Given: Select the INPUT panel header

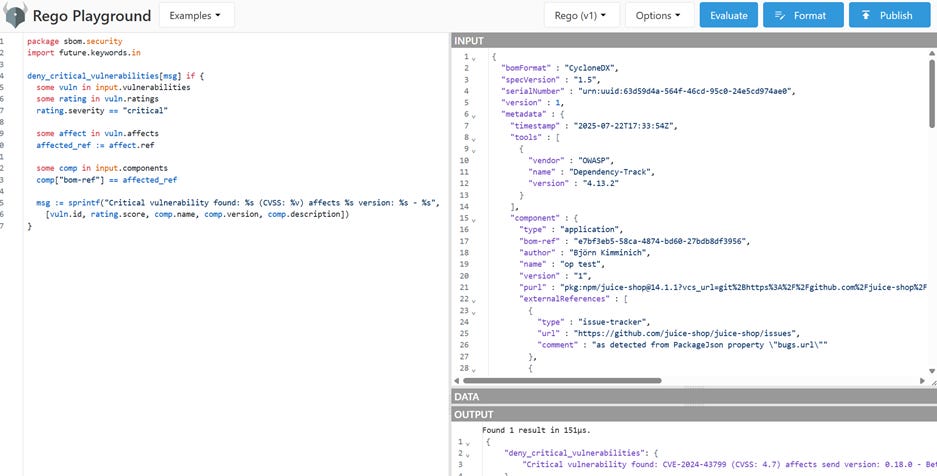Looking at the screenshot, I should tap(694, 41).
